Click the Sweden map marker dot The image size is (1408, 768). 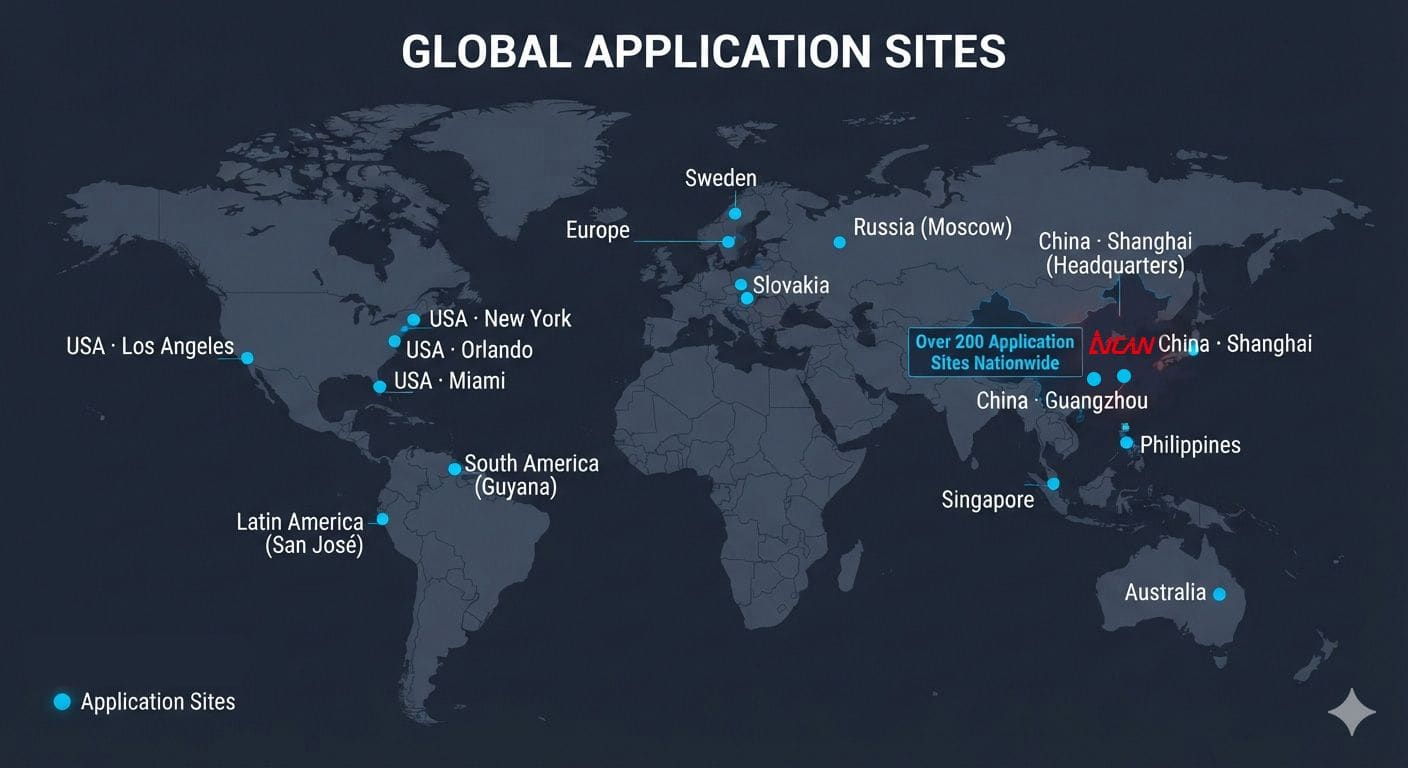click(x=735, y=213)
